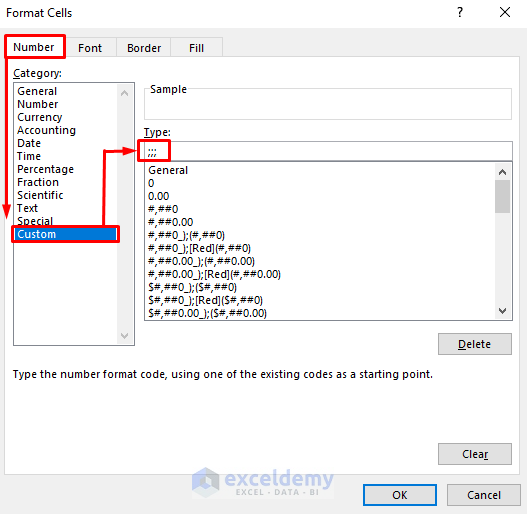Close the Format Cells dialog
The width and height of the screenshot is (527, 514).
(505, 12)
